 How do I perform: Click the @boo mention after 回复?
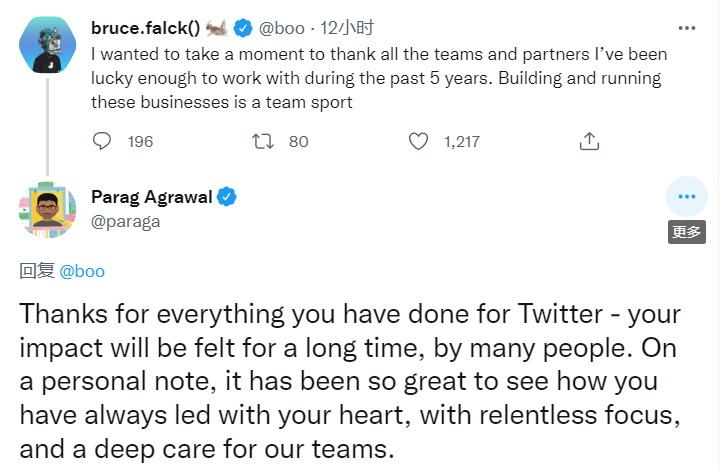point(82,271)
